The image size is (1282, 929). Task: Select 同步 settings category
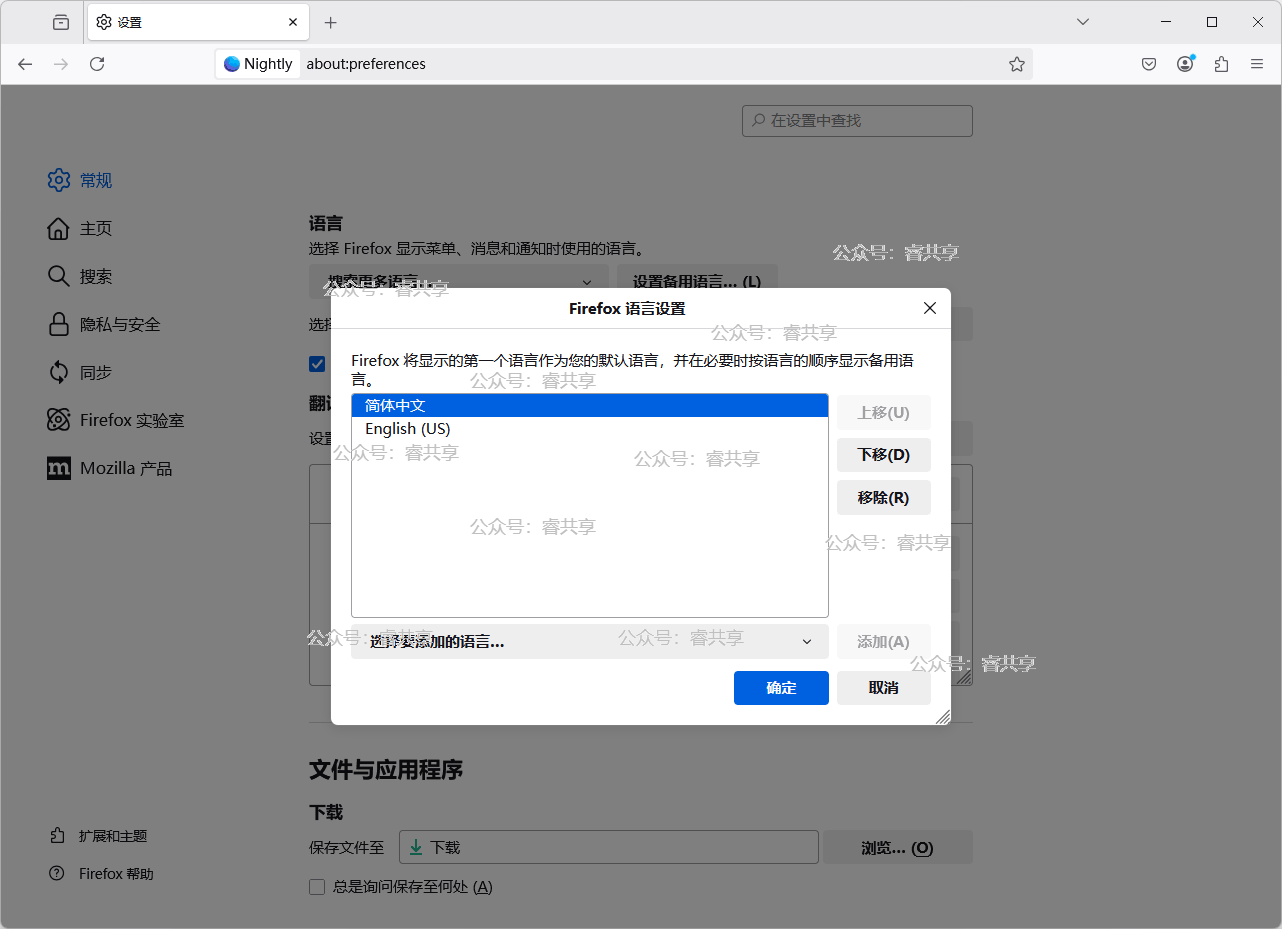(x=96, y=373)
